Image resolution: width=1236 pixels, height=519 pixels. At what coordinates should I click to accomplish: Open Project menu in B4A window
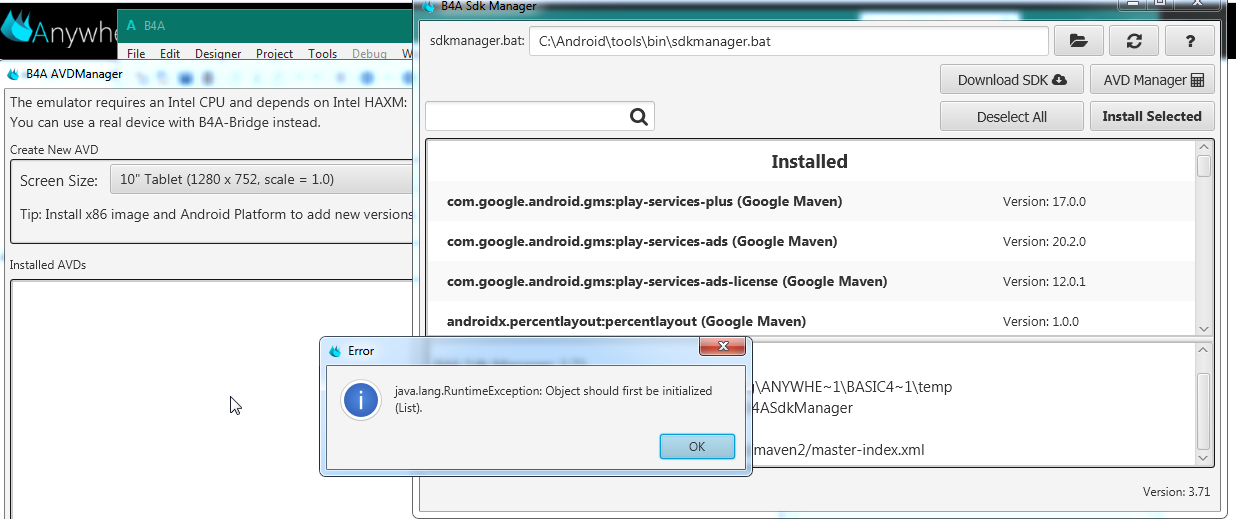274,54
